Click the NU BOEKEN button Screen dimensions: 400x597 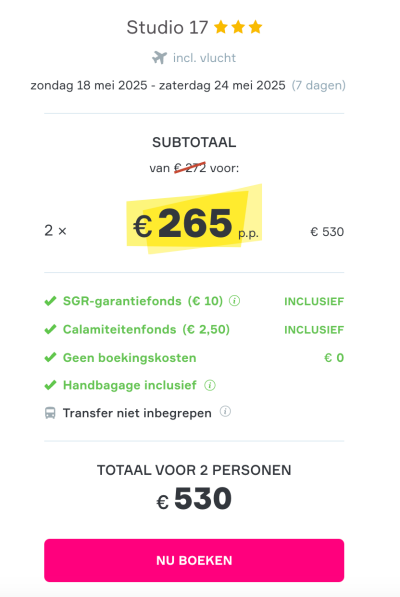click(194, 560)
